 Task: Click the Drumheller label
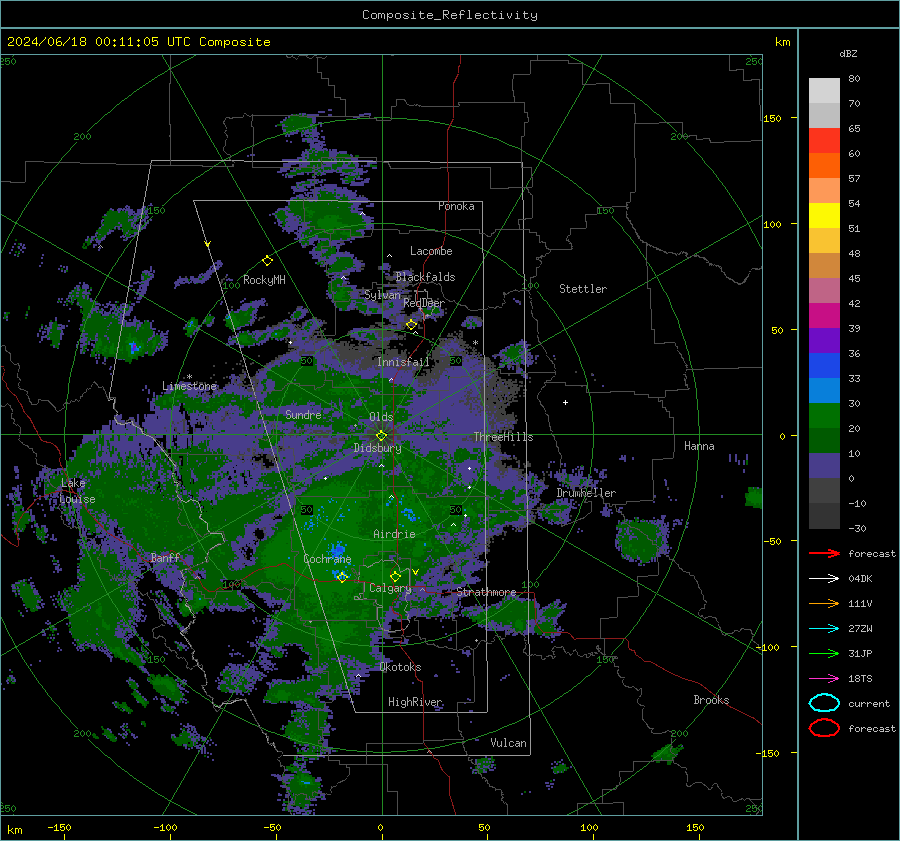pos(586,493)
